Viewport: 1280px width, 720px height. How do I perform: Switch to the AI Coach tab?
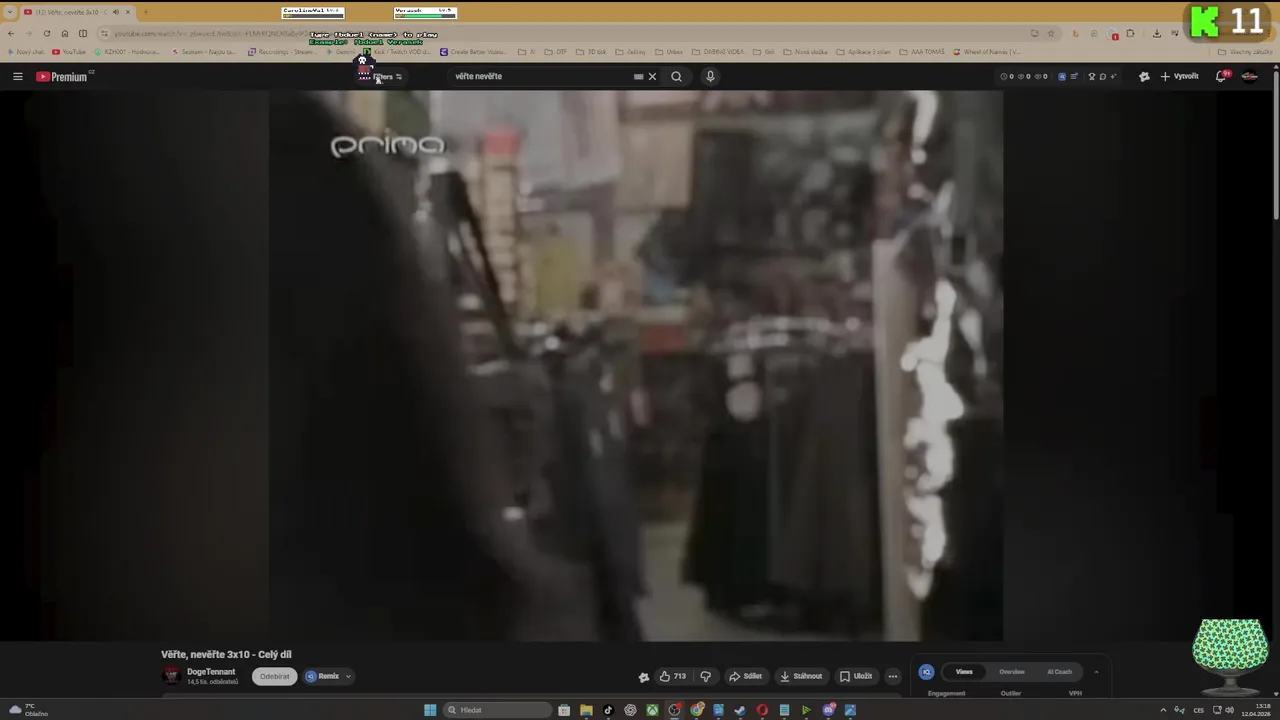tap(1059, 672)
